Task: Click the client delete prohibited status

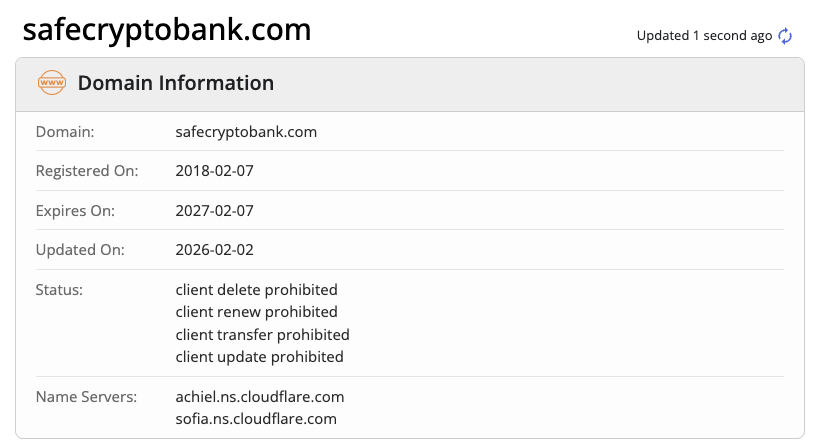Action: pyautogui.click(x=256, y=290)
